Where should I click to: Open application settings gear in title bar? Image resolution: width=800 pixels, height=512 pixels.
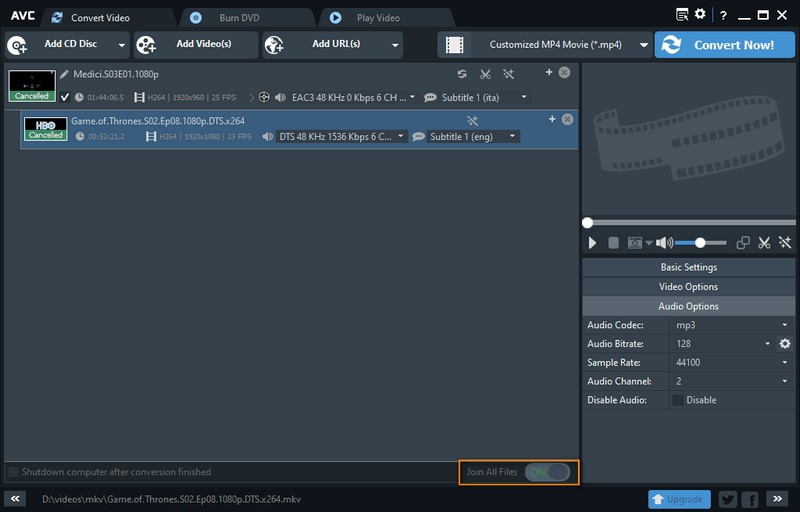[699, 15]
